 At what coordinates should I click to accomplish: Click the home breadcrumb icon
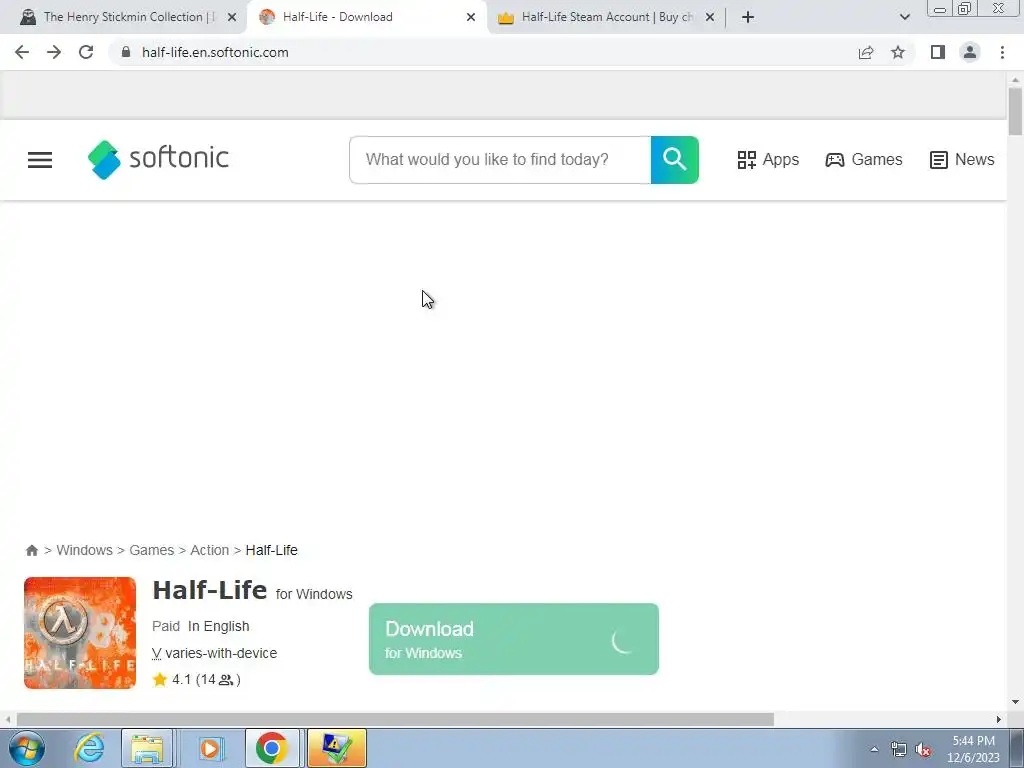click(31, 550)
